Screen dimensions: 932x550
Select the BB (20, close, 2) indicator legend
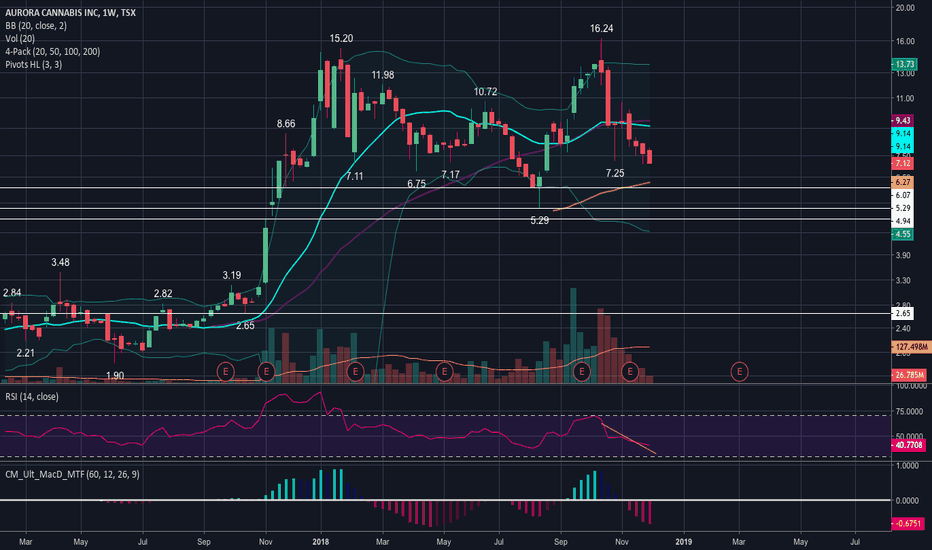[36, 26]
